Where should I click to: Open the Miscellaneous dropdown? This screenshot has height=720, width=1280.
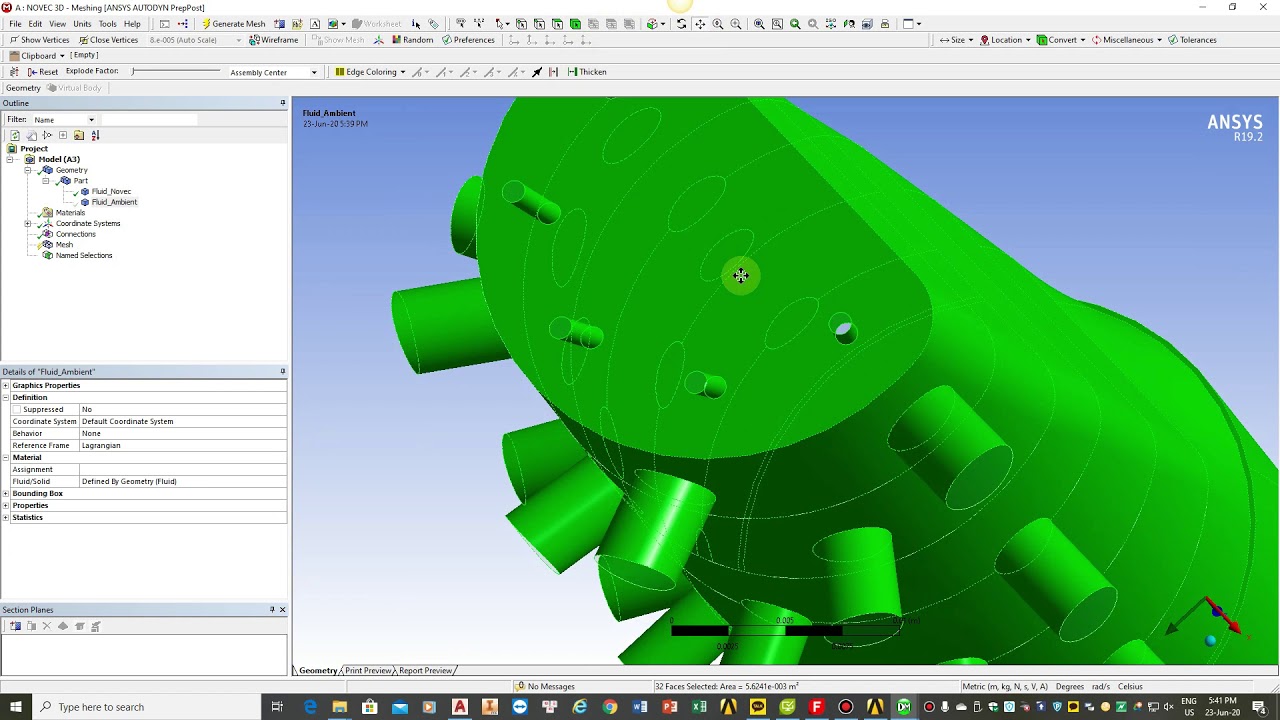coord(1127,40)
